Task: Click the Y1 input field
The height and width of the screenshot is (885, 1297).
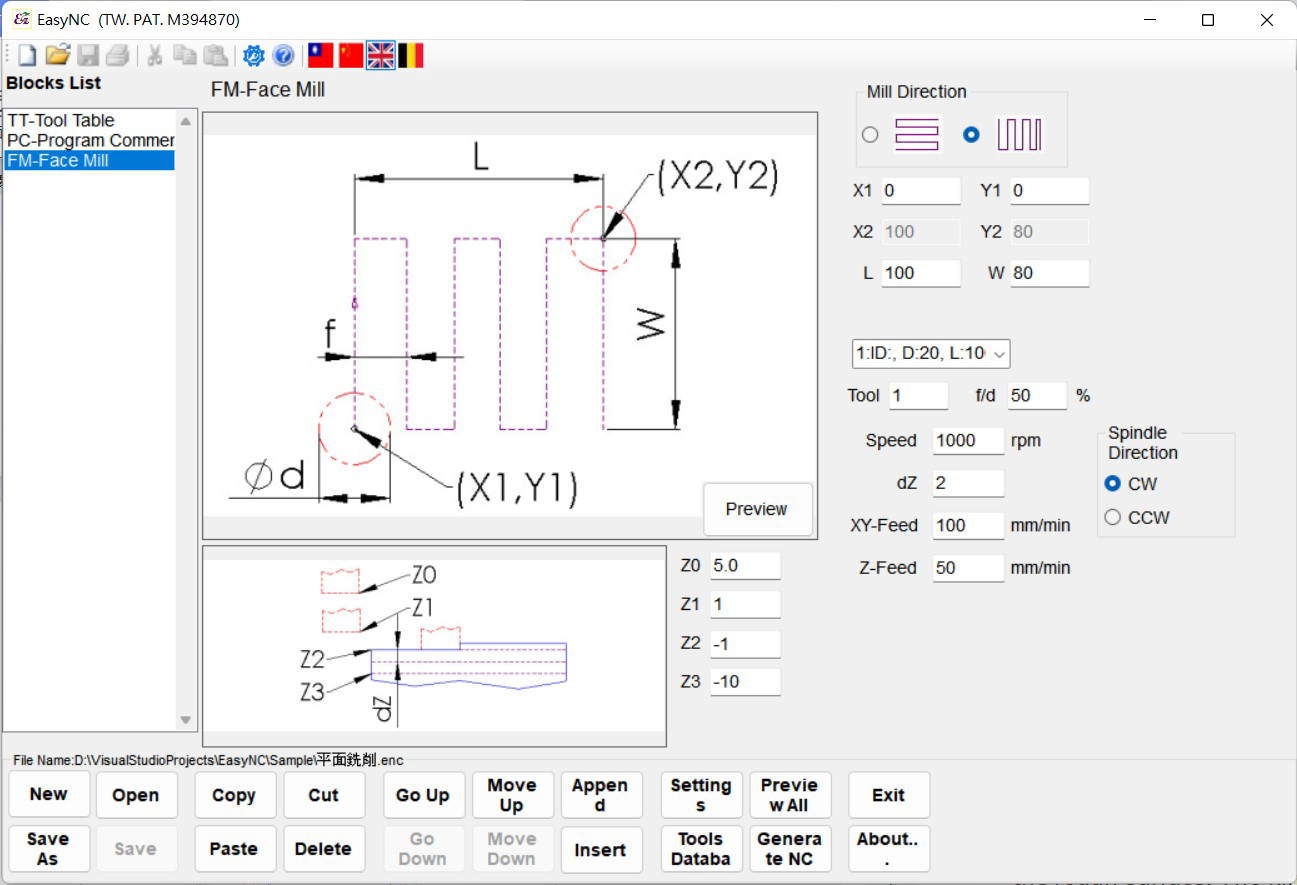Action: click(x=1049, y=190)
